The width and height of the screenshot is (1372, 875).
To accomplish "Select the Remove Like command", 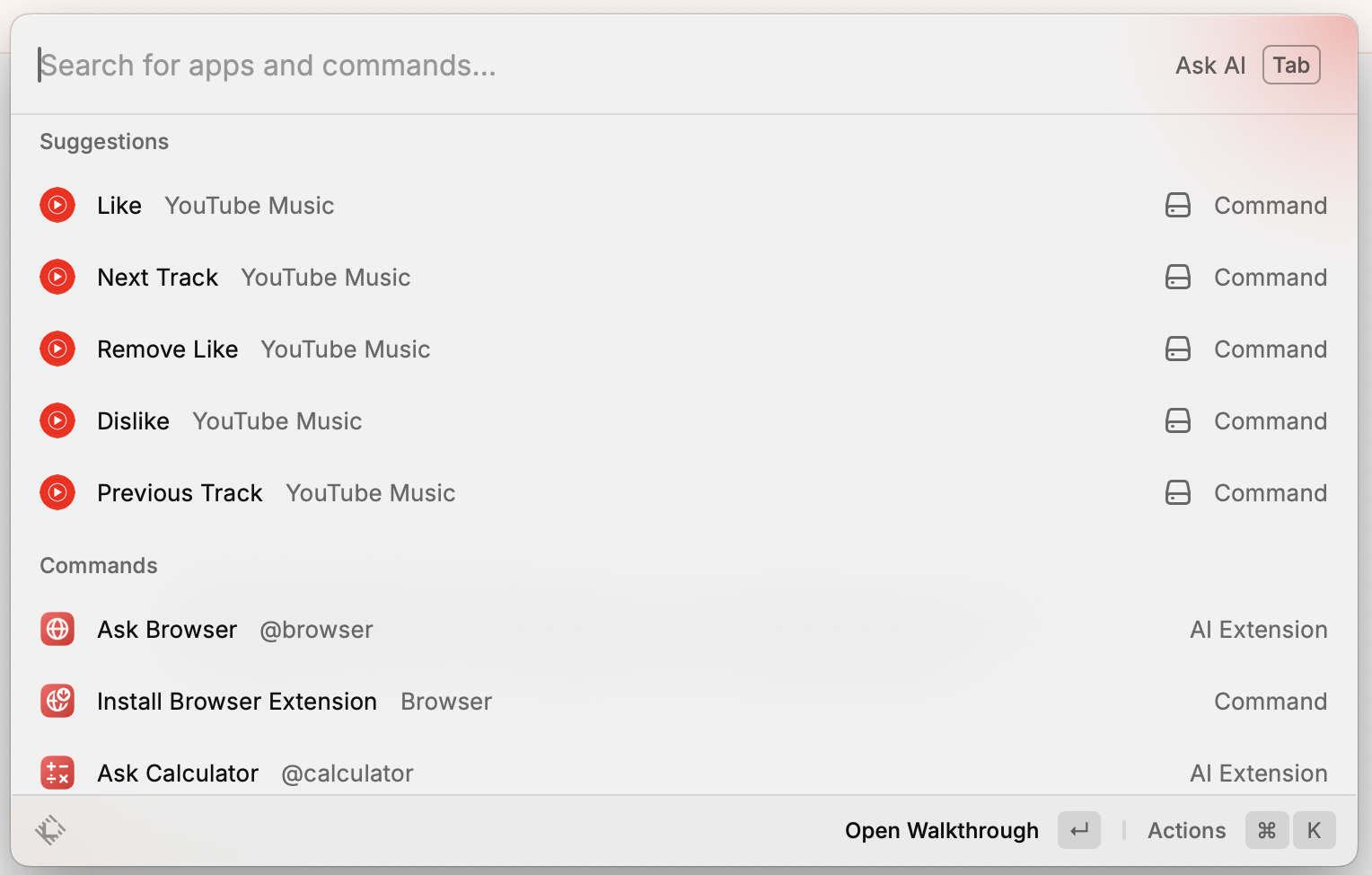I will tap(168, 349).
